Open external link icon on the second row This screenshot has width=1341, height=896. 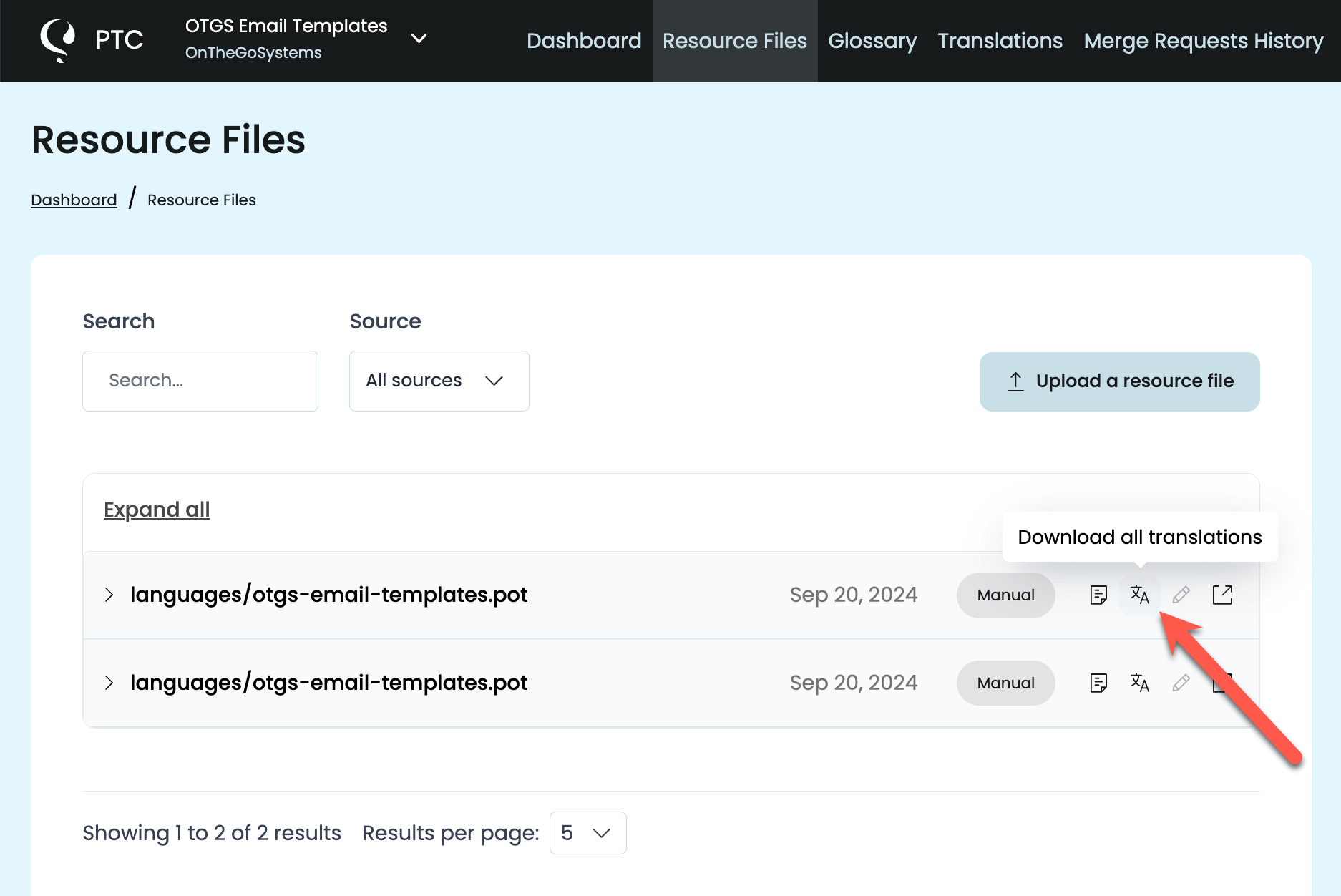coord(1222,683)
